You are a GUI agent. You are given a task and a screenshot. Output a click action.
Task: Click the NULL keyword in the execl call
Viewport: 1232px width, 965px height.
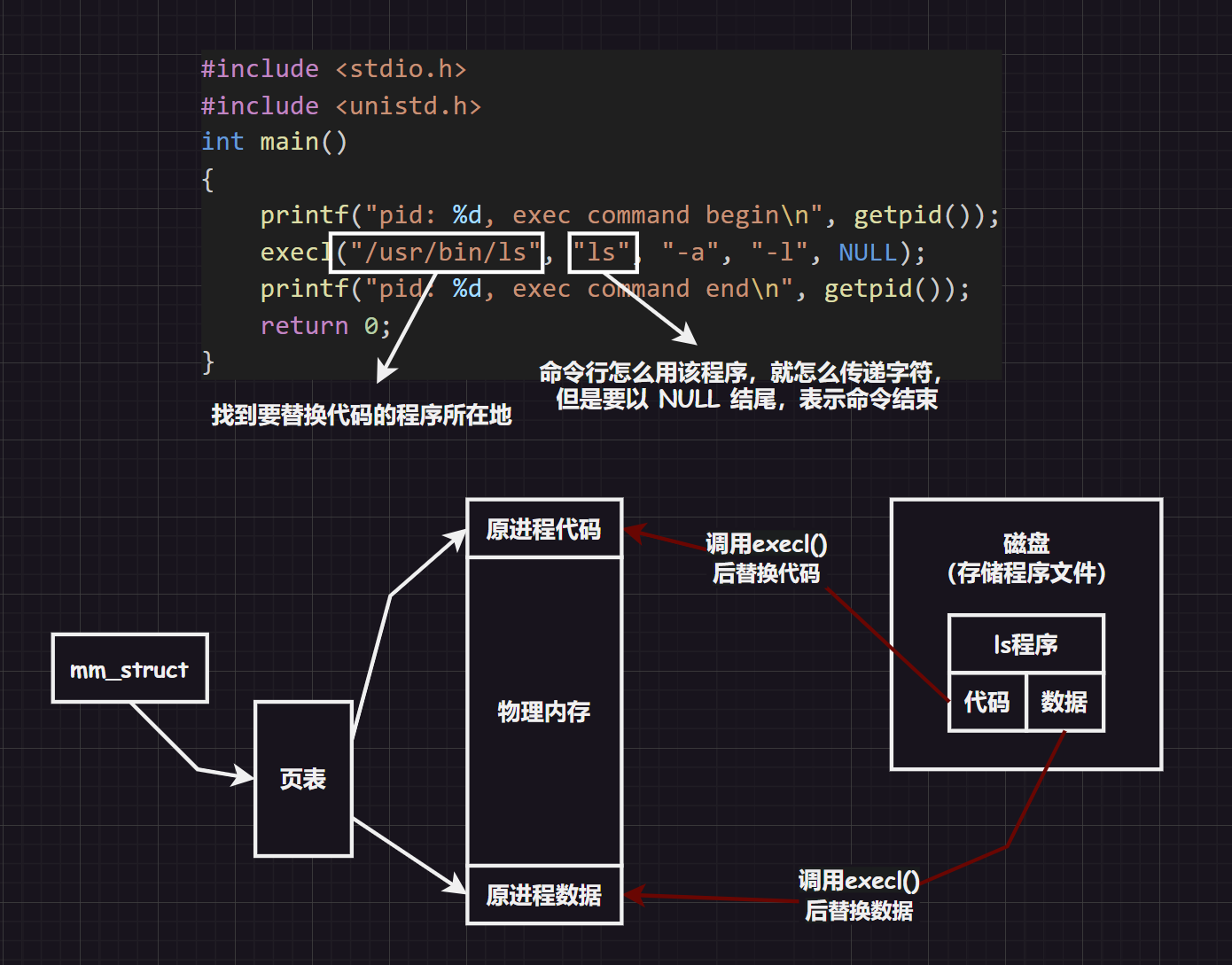point(867,252)
